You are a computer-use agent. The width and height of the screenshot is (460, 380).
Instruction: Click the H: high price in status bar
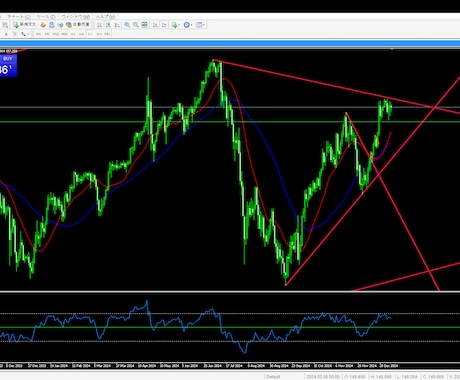click(x=381, y=377)
